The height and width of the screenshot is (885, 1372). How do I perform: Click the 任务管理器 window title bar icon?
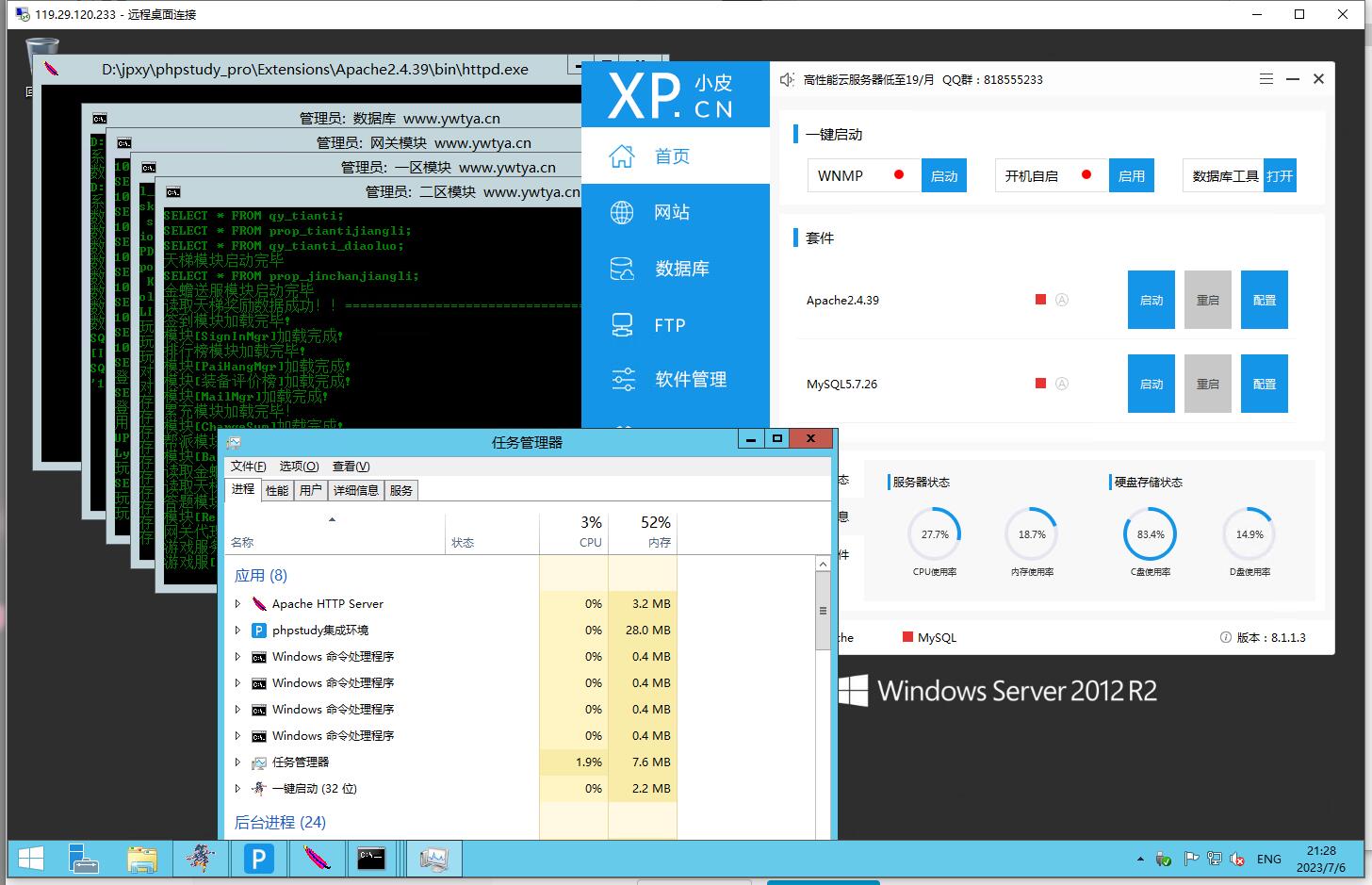(x=234, y=441)
